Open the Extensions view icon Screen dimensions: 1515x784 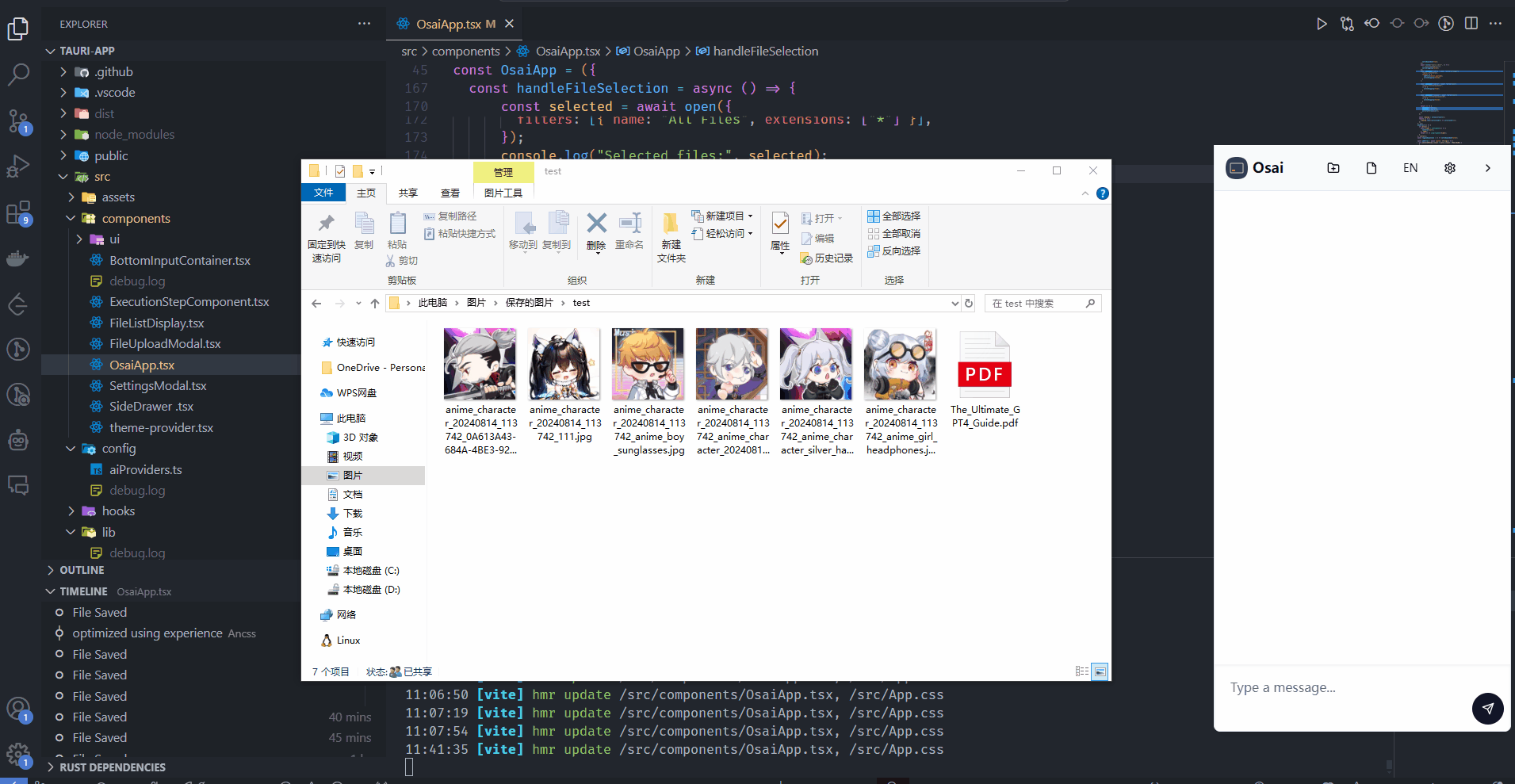(18, 212)
